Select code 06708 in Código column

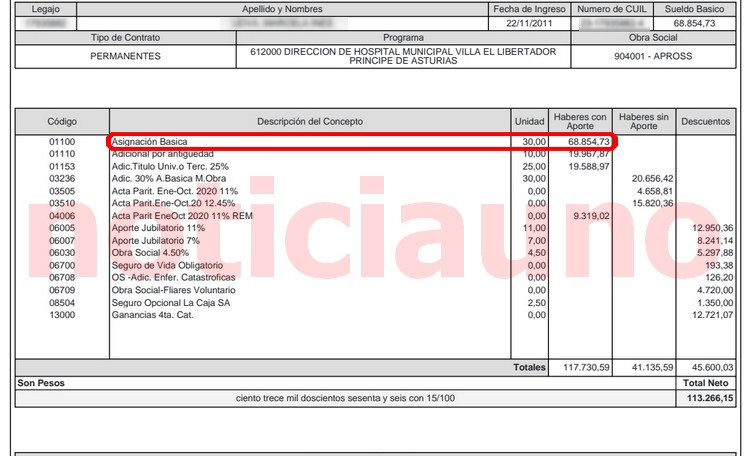(x=62, y=278)
